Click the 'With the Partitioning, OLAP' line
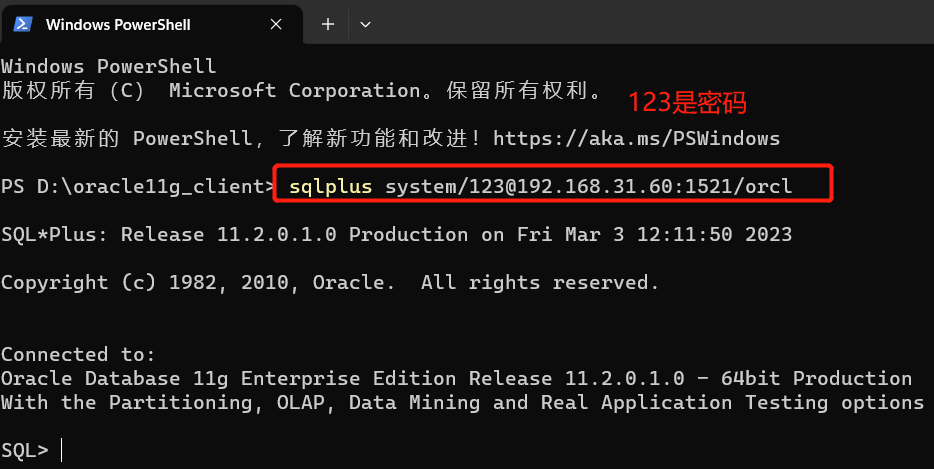 tap(462, 403)
